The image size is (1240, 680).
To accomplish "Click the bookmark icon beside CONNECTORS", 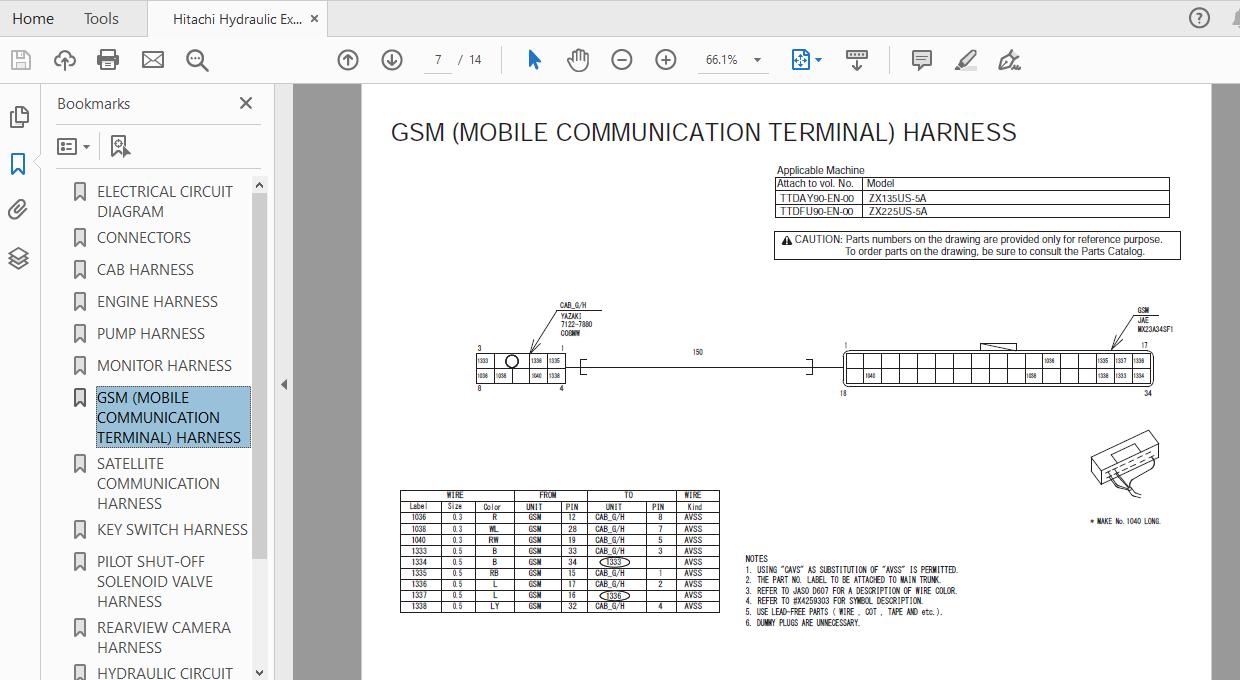I will point(81,237).
